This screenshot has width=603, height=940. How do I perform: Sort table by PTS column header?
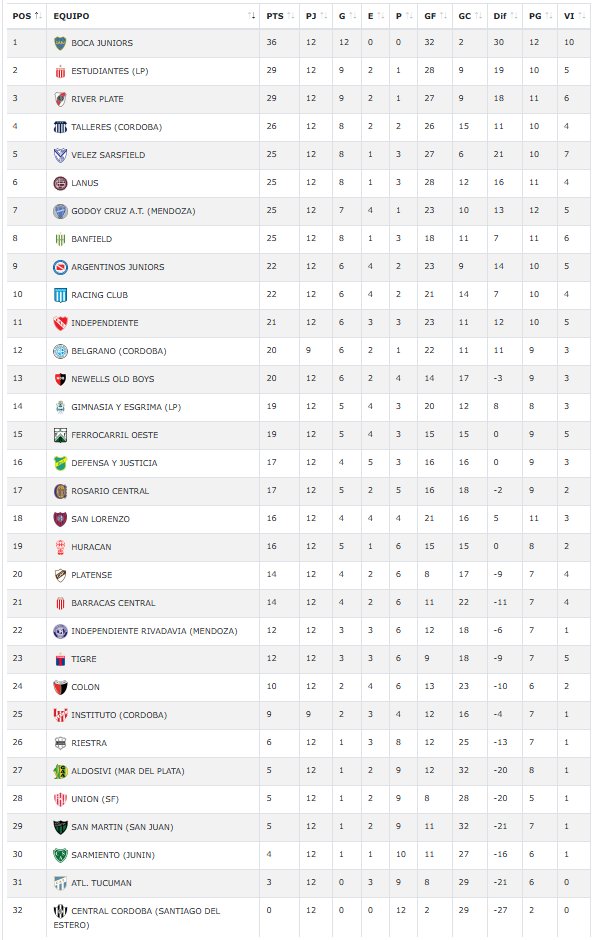(x=275, y=16)
